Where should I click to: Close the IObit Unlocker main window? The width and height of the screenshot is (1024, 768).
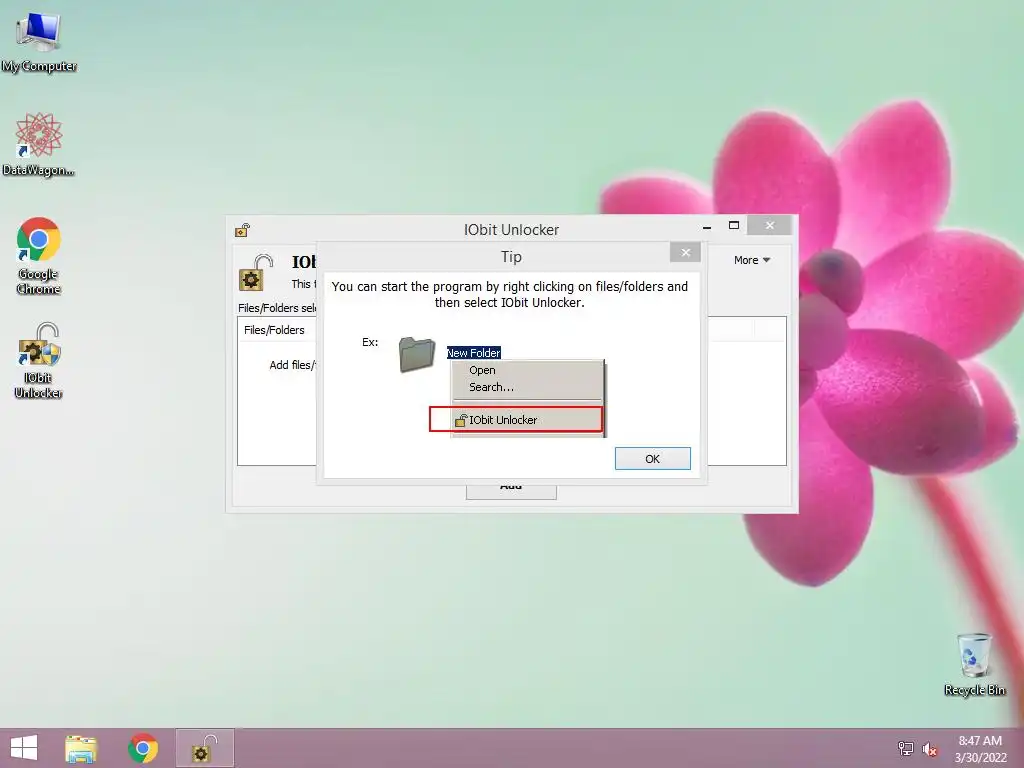[x=770, y=225]
